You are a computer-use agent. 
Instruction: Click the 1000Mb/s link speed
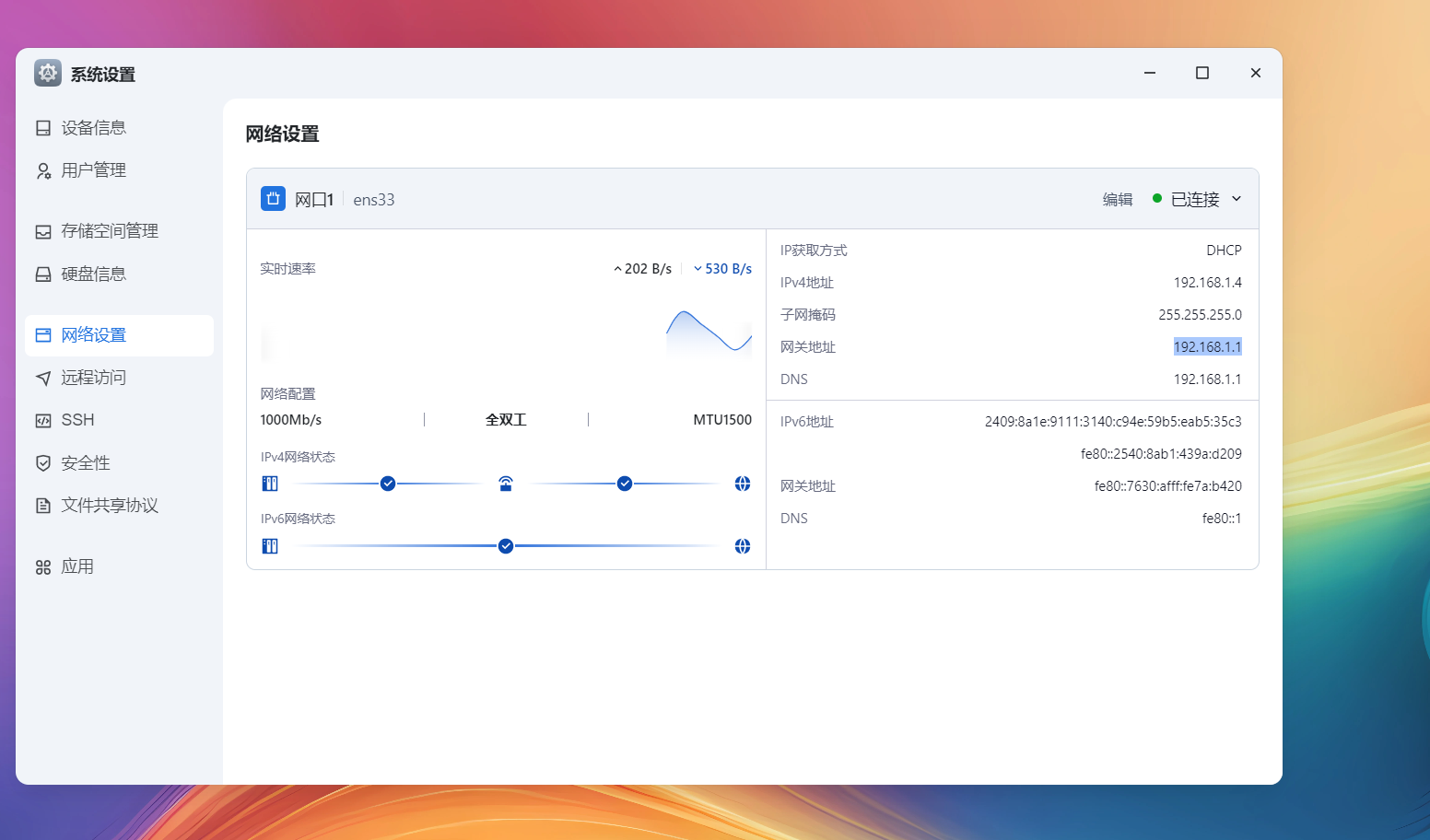[291, 420]
